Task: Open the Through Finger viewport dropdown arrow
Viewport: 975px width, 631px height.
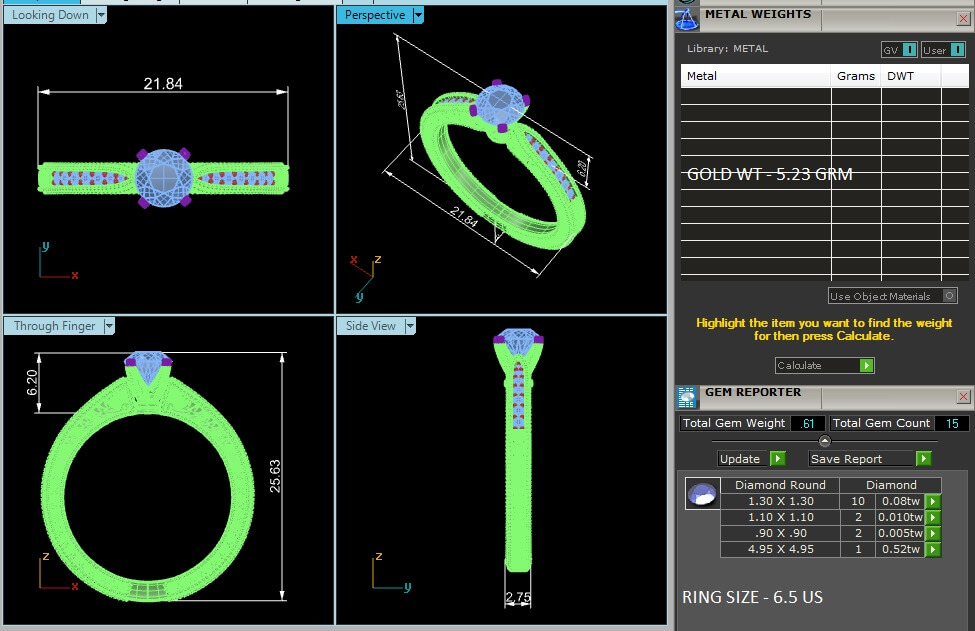Action: 109,326
